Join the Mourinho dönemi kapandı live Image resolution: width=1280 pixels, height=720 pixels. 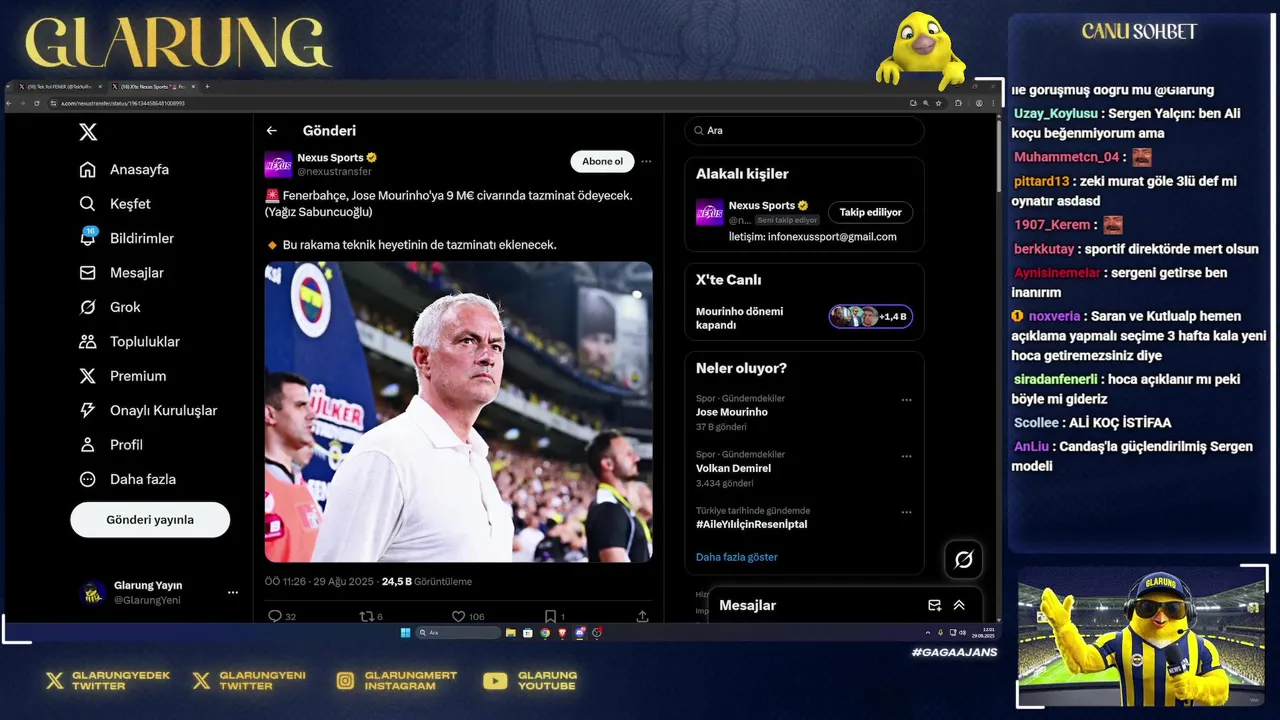pyautogui.click(x=740, y=318)
